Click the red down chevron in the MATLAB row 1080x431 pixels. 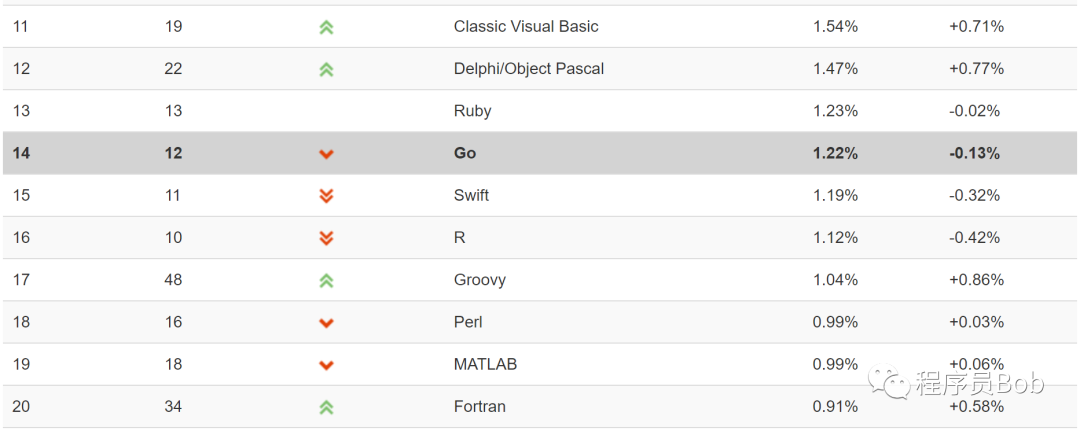point(326,365)
